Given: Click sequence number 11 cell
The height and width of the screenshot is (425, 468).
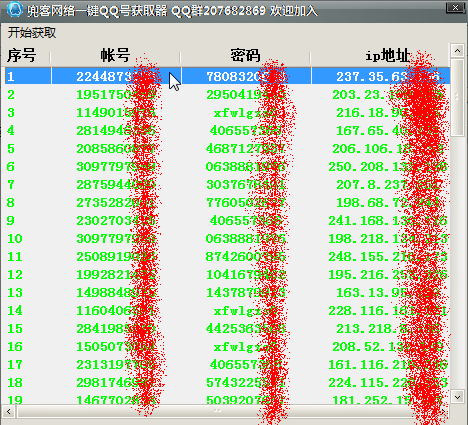Looking at the screenshot, I should pyautogui.click(x=15, y=257).
